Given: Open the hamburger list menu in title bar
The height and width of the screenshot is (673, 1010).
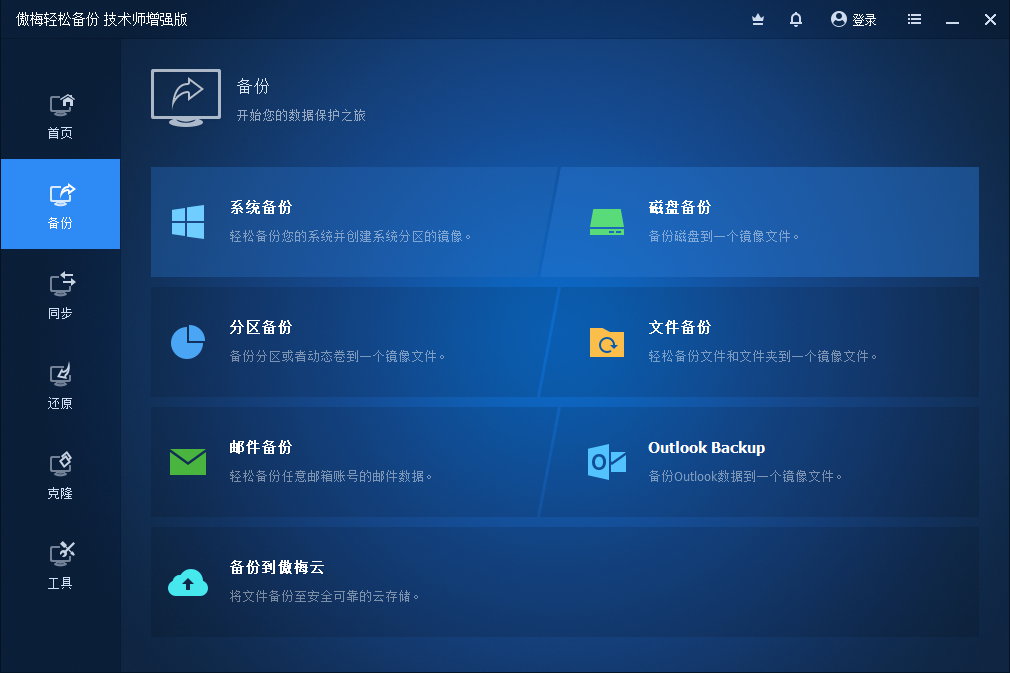Looking at the screenshot, I should coord(914,19).
